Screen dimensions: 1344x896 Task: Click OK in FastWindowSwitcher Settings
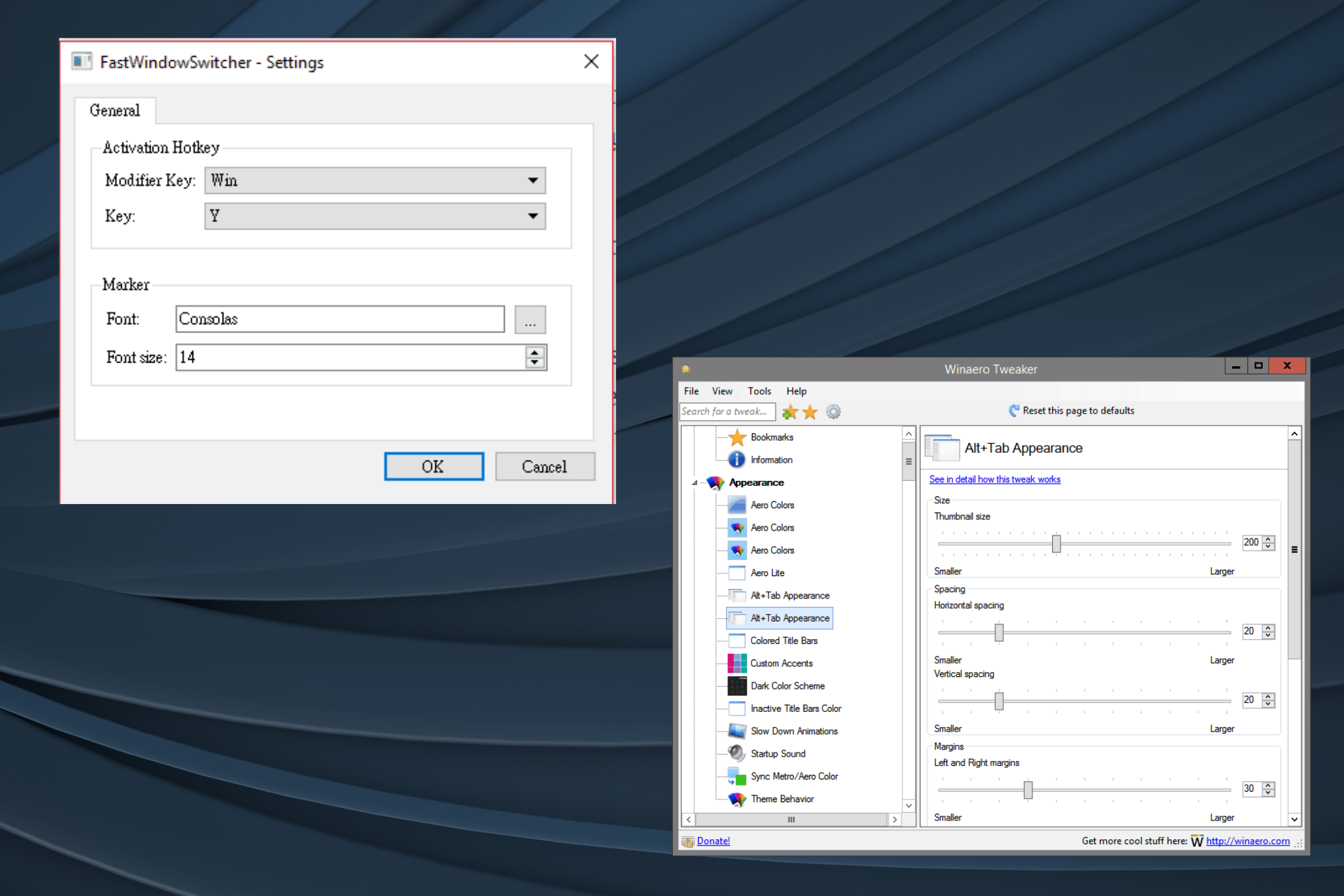tap(434, 467)
